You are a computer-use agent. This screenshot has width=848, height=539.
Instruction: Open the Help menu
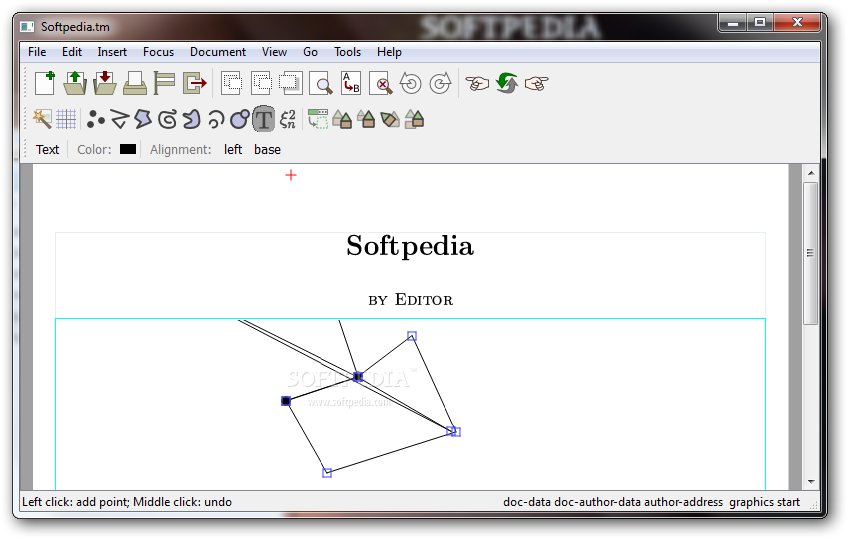tap(389, 52)
